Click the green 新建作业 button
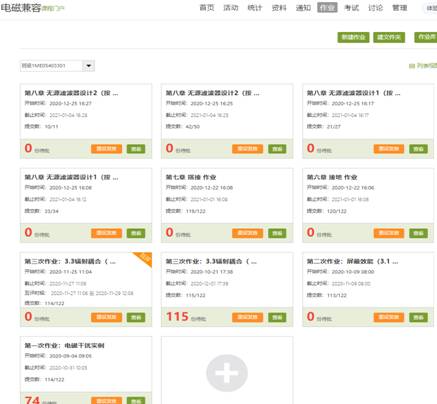This screenshot has height=404, width=437. click(353, 37)
